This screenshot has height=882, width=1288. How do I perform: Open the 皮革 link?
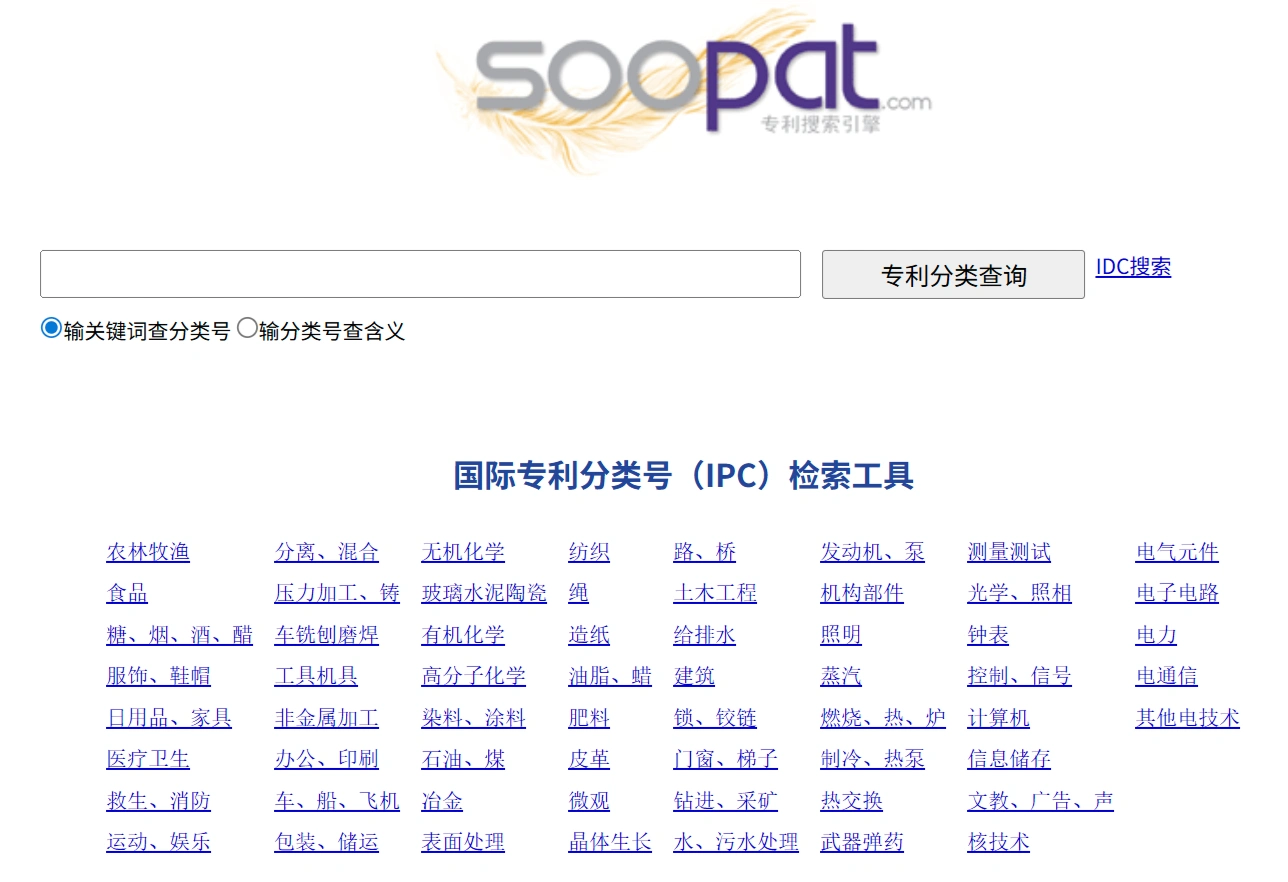[x=589, y=759]
